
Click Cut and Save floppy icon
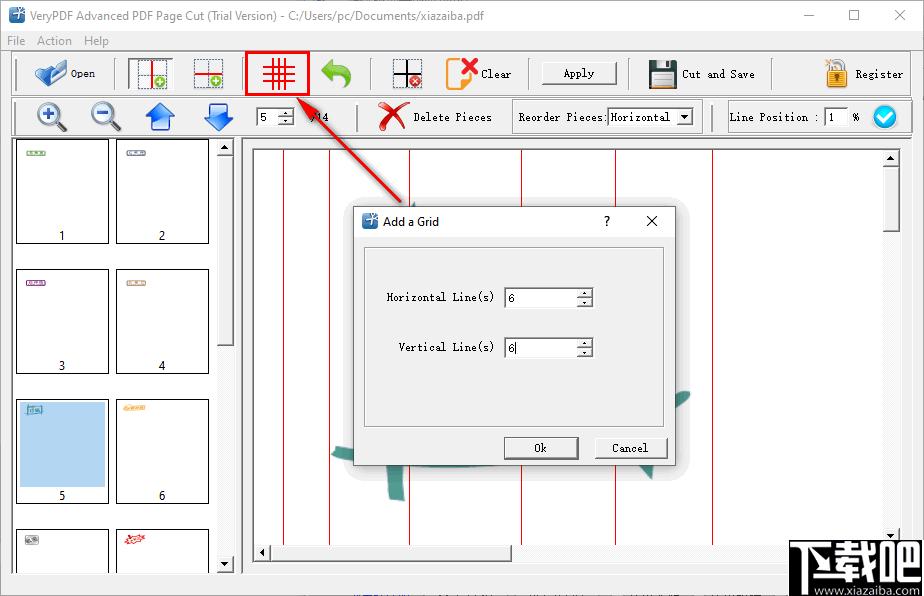coord(662,74)
